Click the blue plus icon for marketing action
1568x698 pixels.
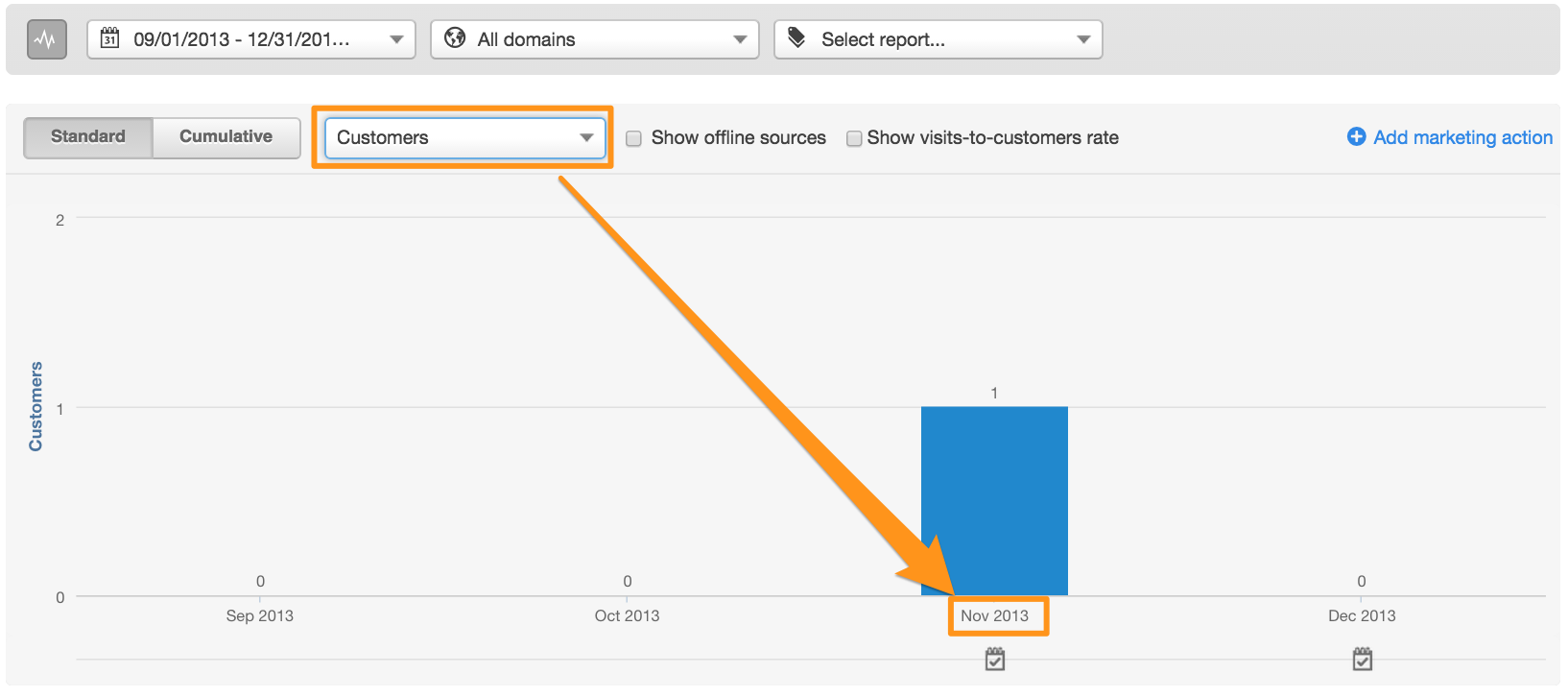pos(1356,137)
